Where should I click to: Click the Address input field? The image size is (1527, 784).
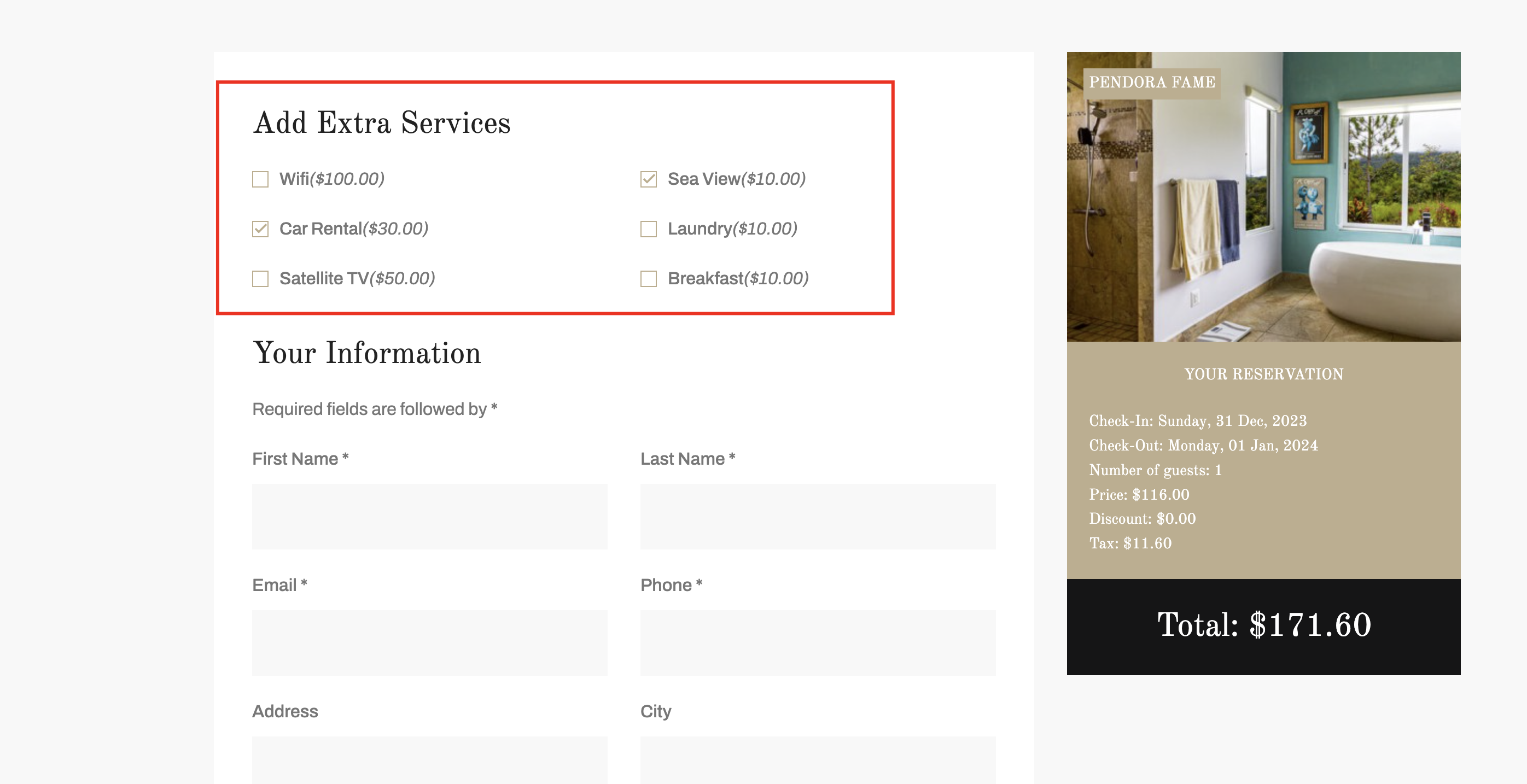(429, 760)
